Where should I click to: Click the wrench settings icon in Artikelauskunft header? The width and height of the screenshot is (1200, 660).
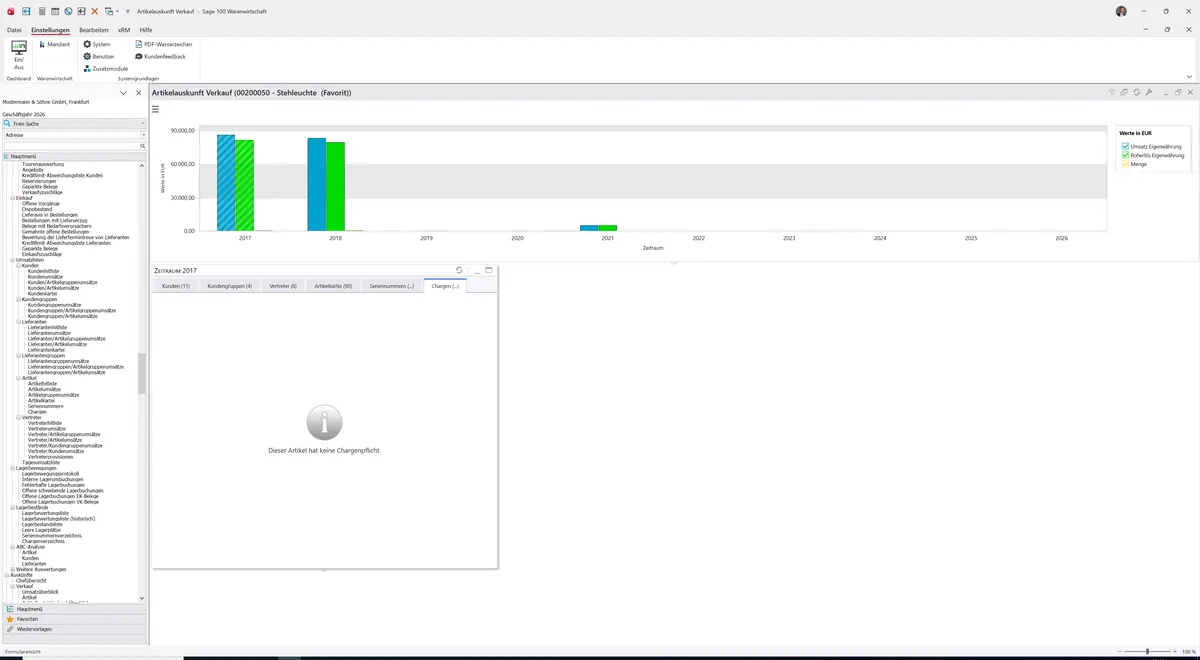click(1149, 92)
